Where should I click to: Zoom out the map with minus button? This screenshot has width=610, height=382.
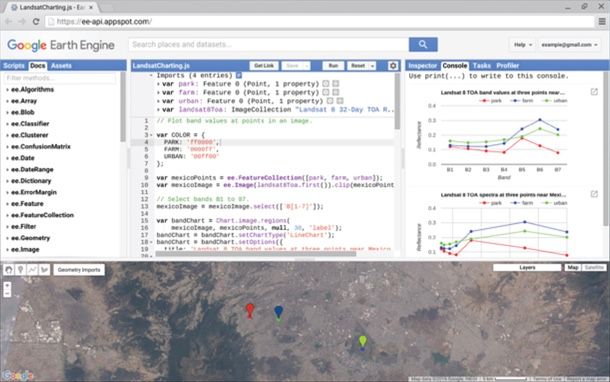[x=7, y=294]
